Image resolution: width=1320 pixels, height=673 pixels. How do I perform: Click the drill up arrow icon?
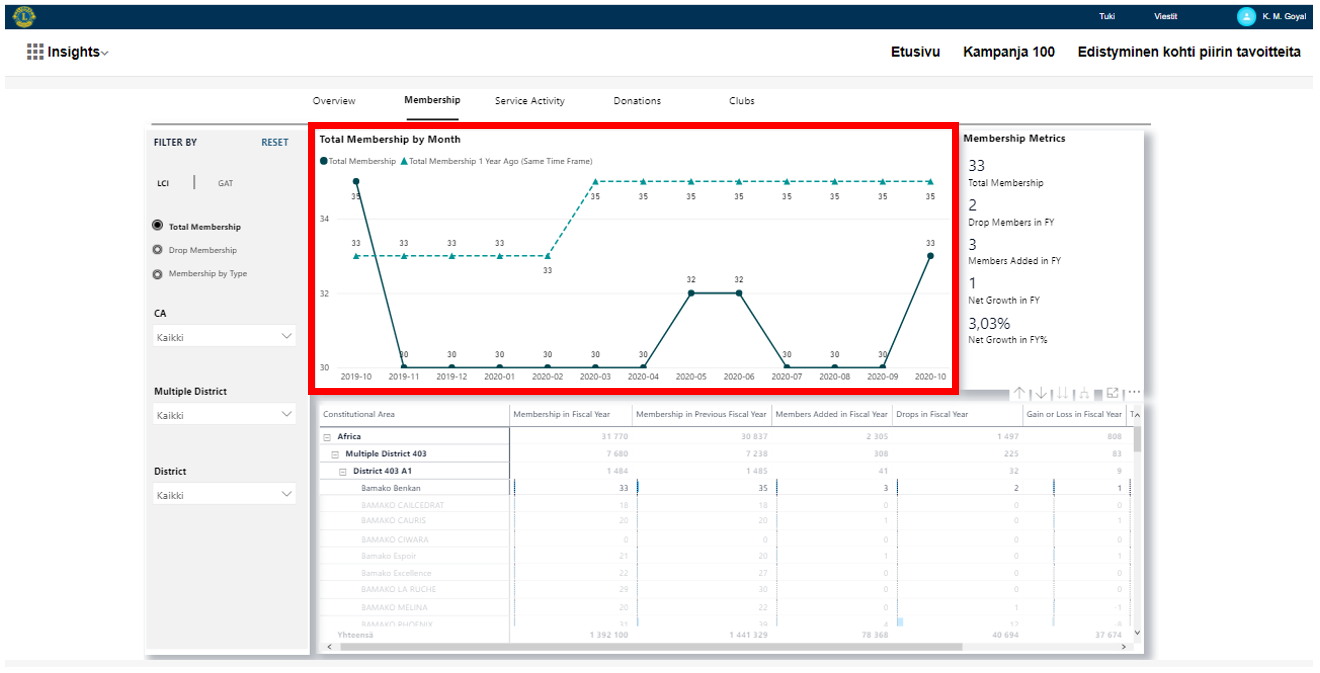tap(1020, 394)
